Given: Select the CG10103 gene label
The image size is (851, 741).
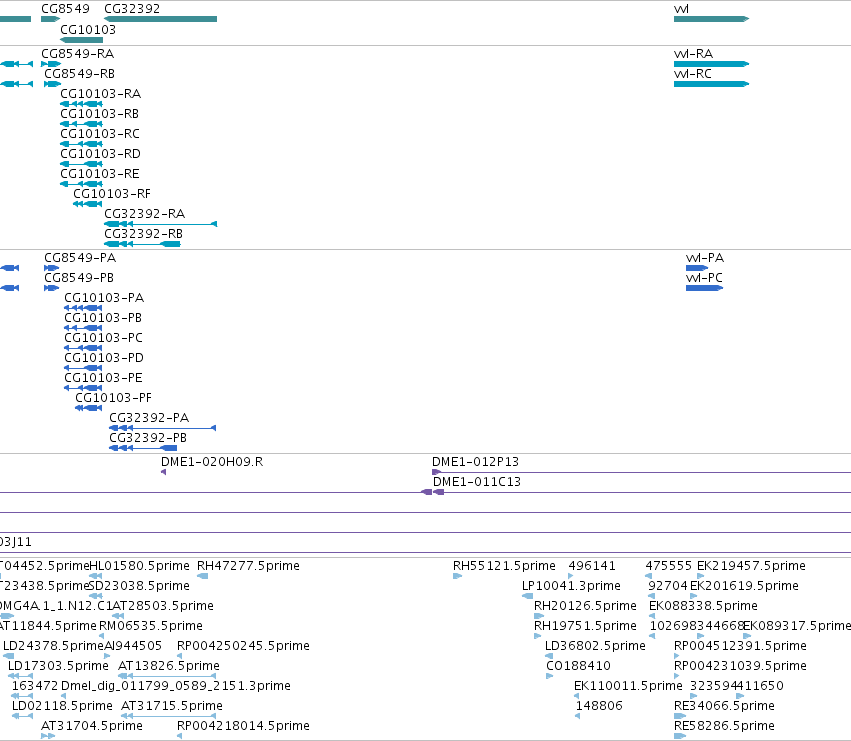Looking at the screenshot, I should tap(88, 29).
